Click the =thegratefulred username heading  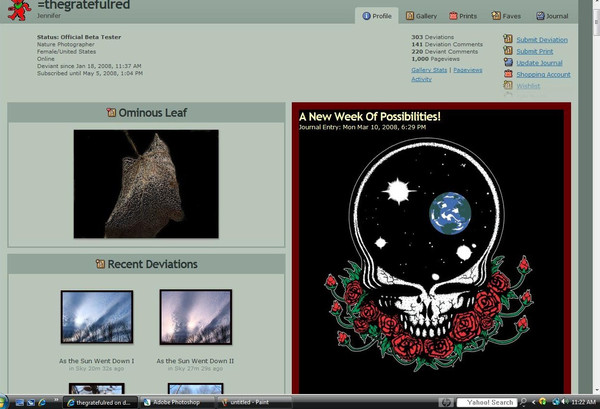coord(84,5)
